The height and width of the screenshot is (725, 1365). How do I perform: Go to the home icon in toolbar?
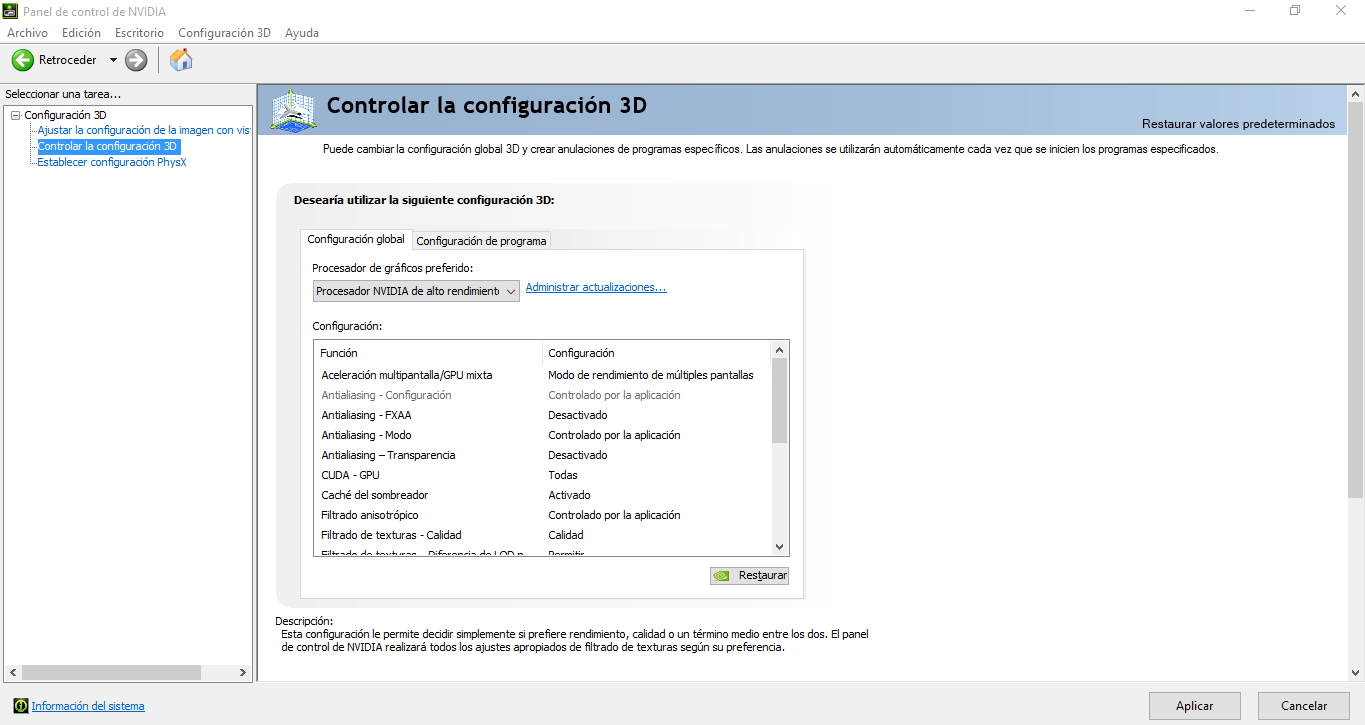pyautogui.click(x=181, y=60)
